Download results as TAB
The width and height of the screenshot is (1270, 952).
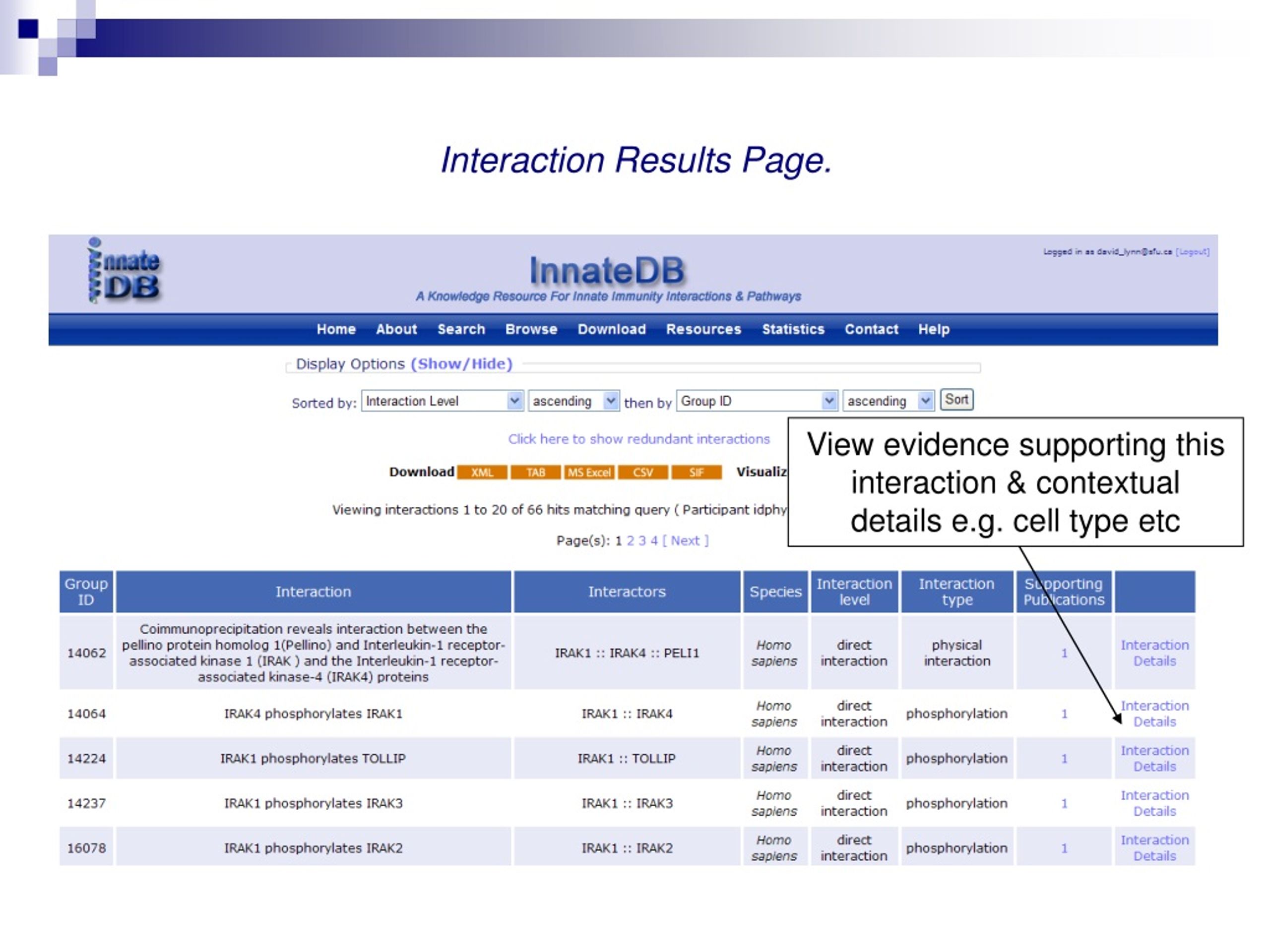coord(536,472)
